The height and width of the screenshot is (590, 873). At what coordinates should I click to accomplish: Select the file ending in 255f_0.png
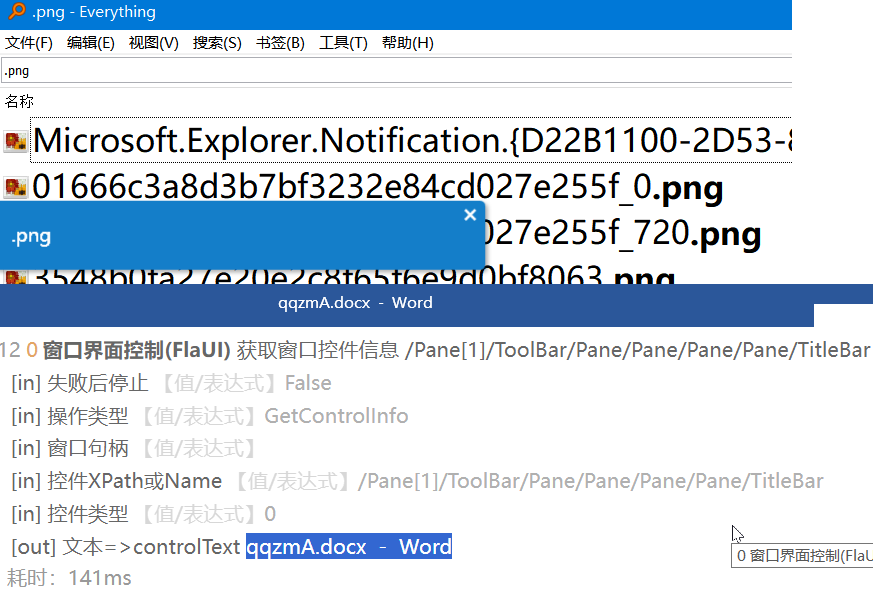click(377, 187)
